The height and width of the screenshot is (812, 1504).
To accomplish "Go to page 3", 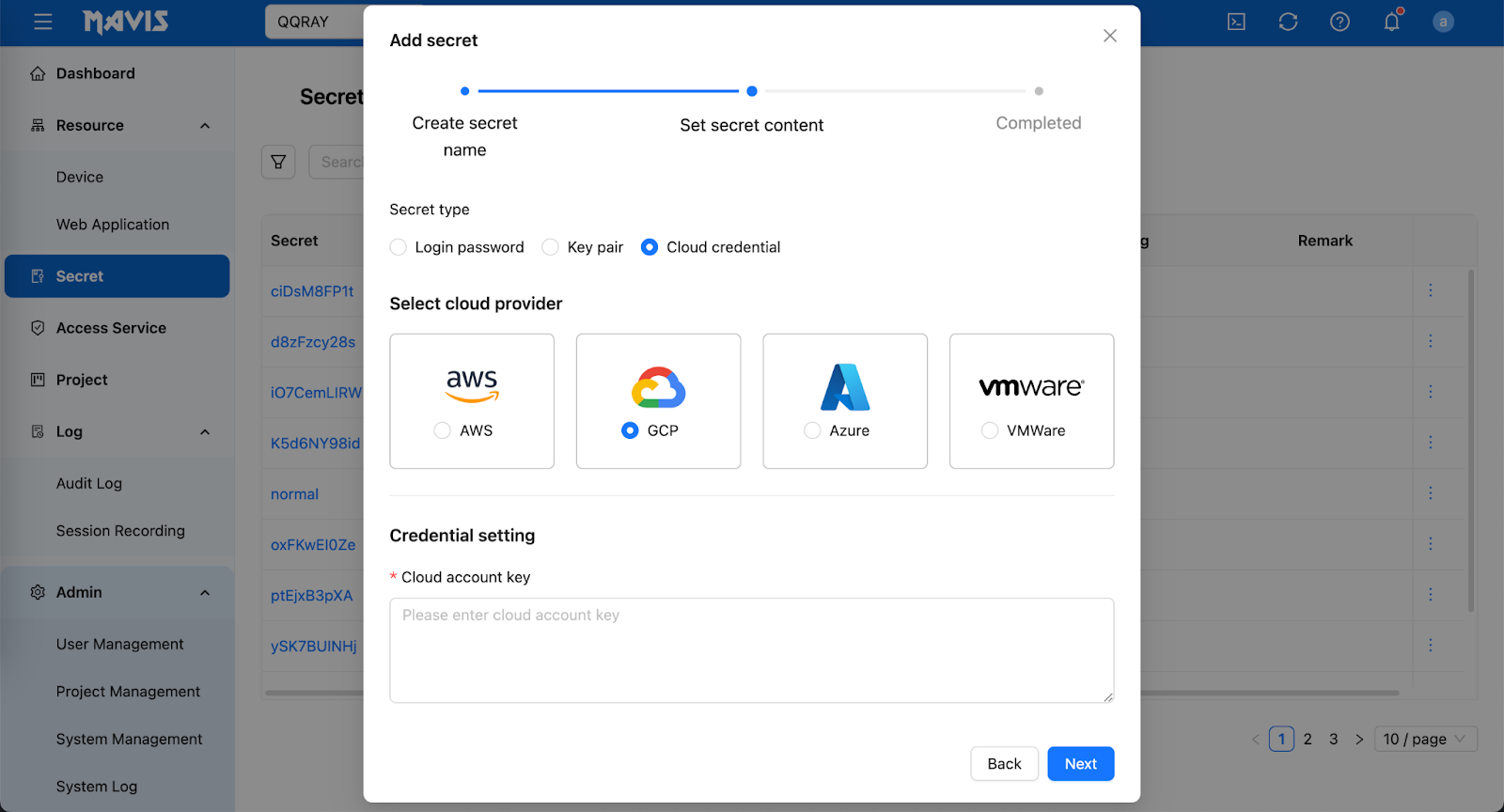I will coord(1333,740).
